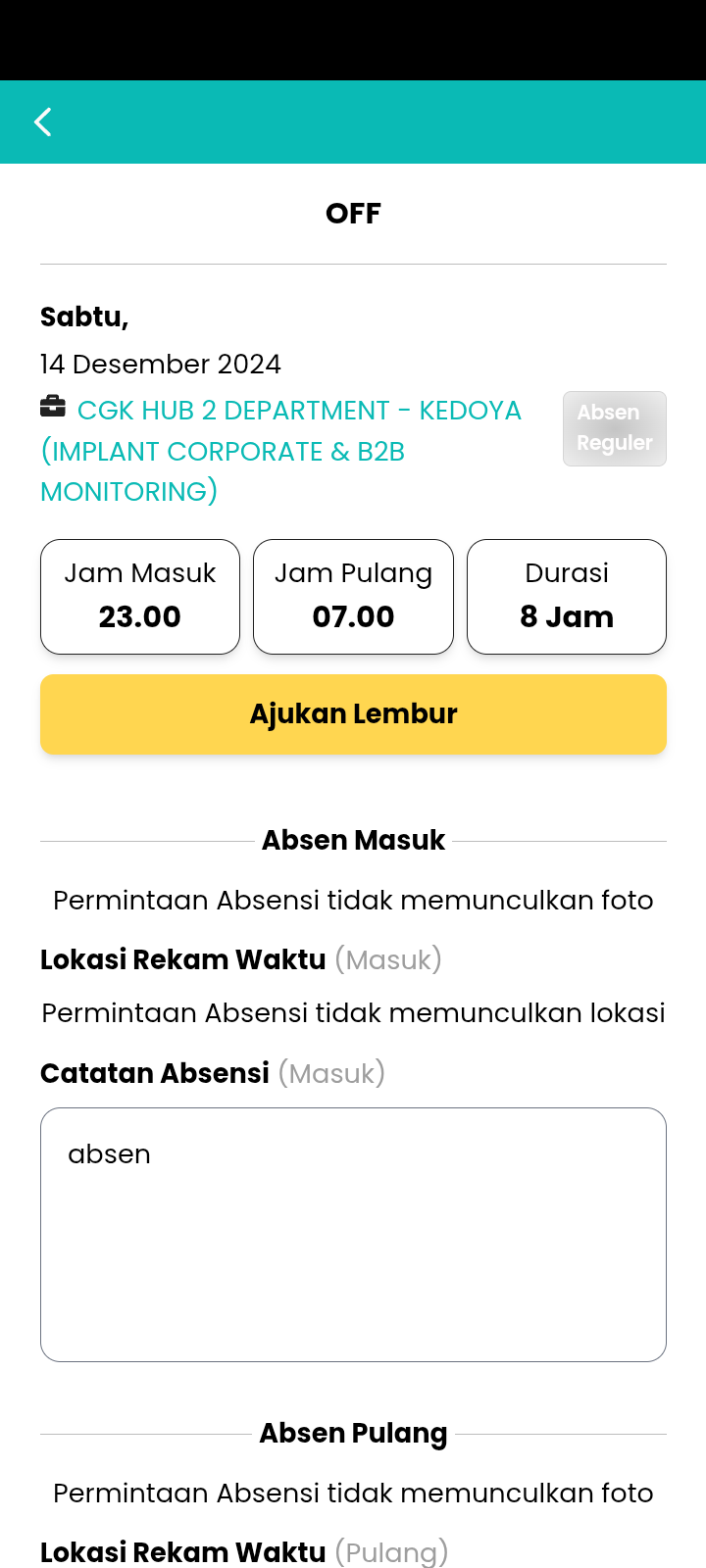The image size is (706, 1568).
Task: Open the CGK HUB 2 DEPARTMENT link
Action: [281, 451]
